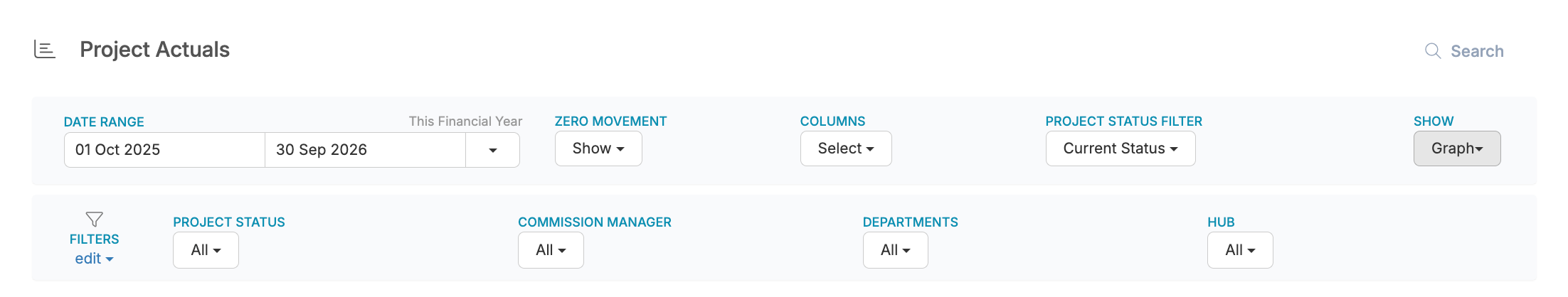1568x297 pixels.
Task: Expand Commission Manager All dropdown
Action: (551, 250)
